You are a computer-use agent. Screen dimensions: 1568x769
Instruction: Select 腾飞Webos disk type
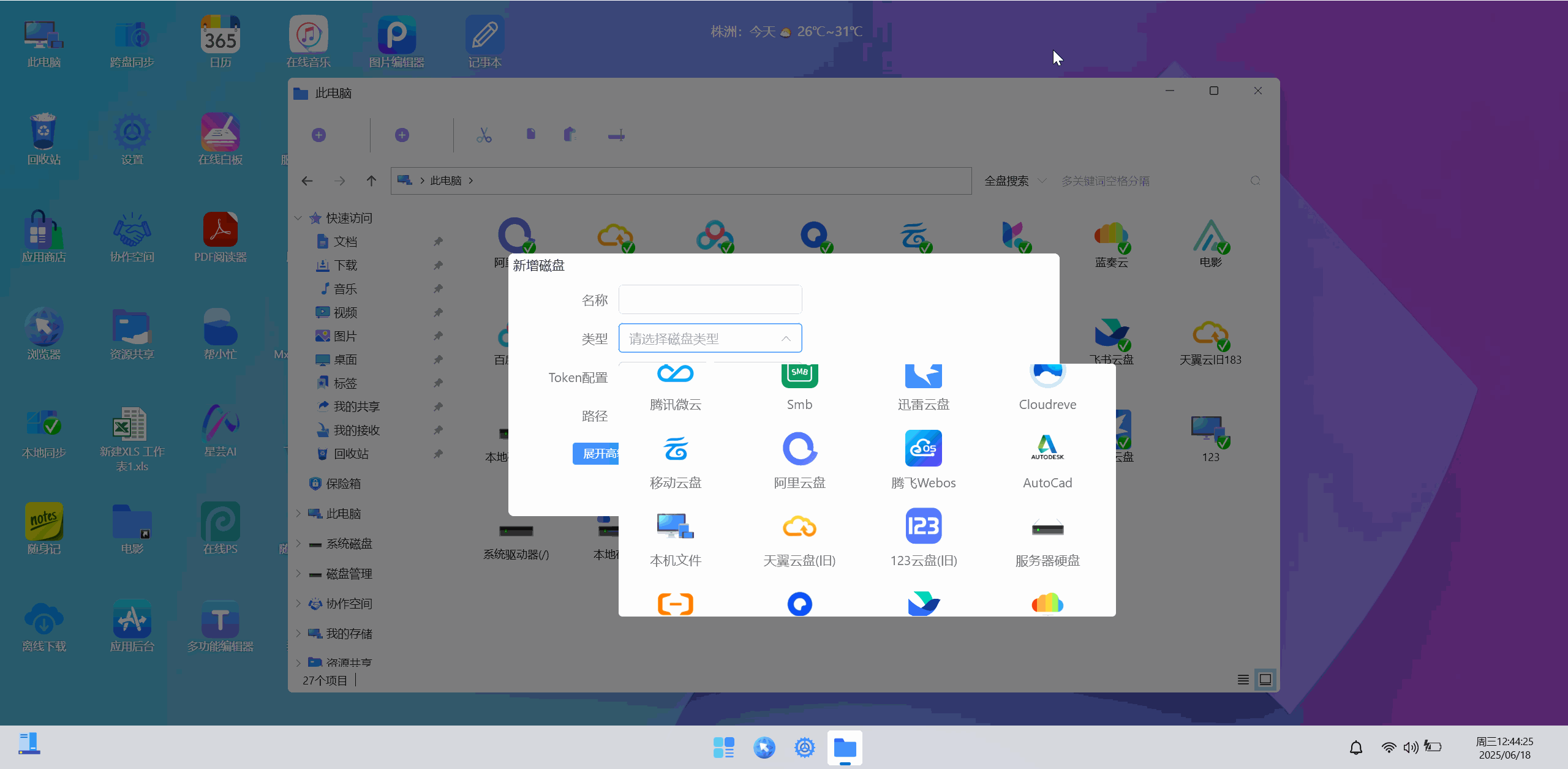(924, 460)
